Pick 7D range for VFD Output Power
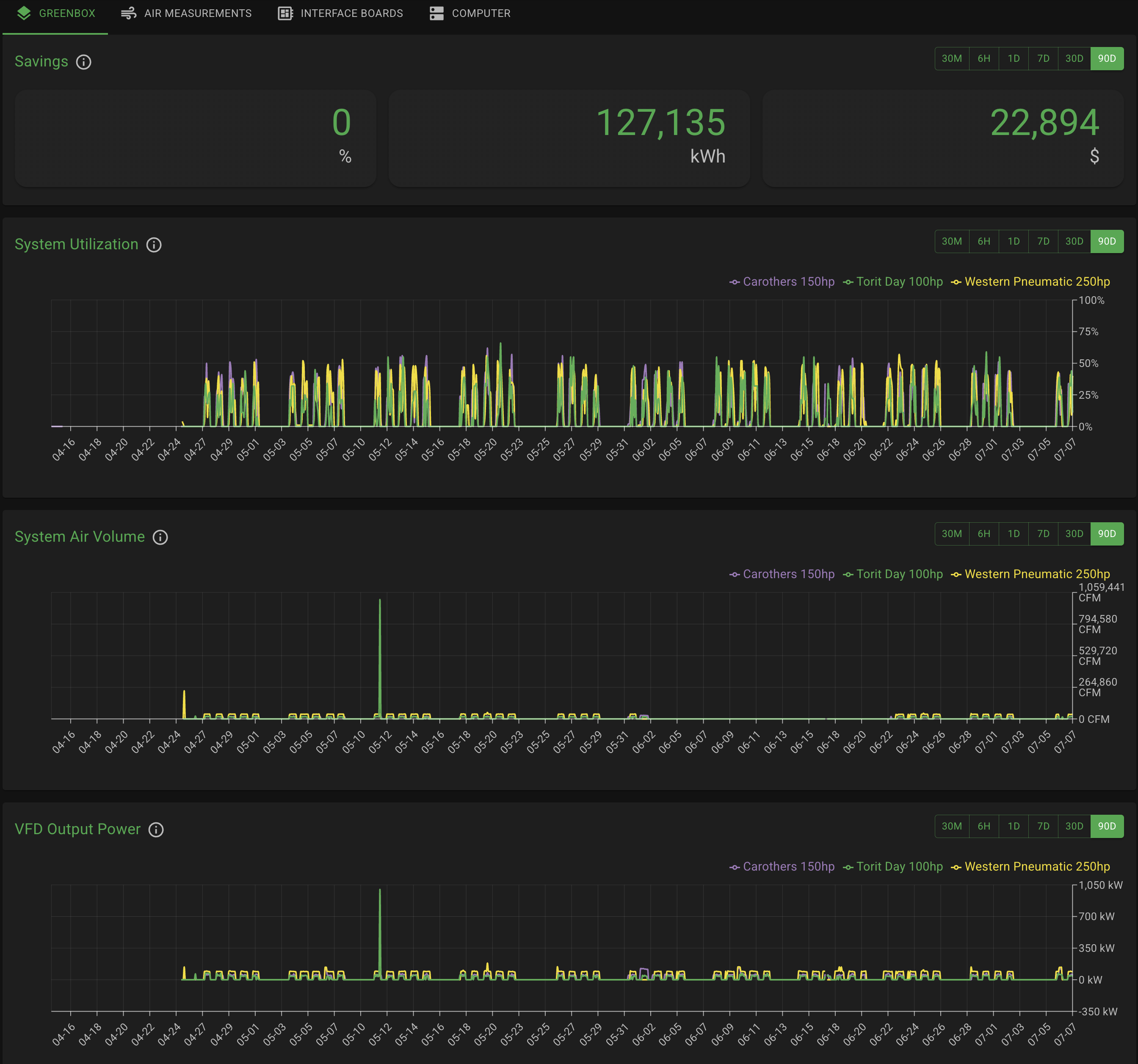The height and width of the screenshot is (1064, 1138). click(x=1044, y=827)
